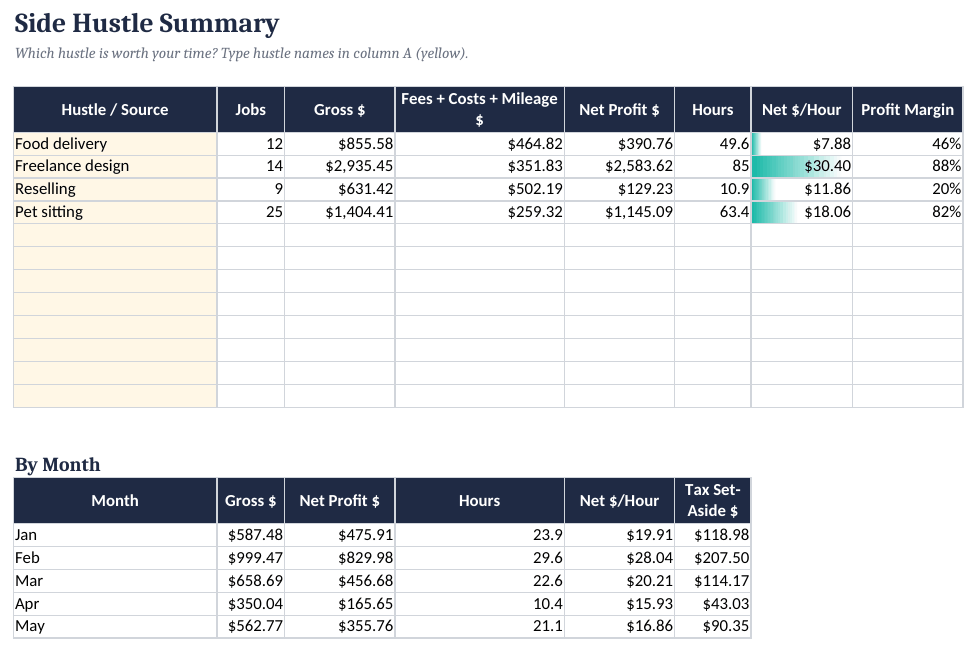The image size is (976, 651).
Task: Select the Feb month row label
Action: click(115, 558)
